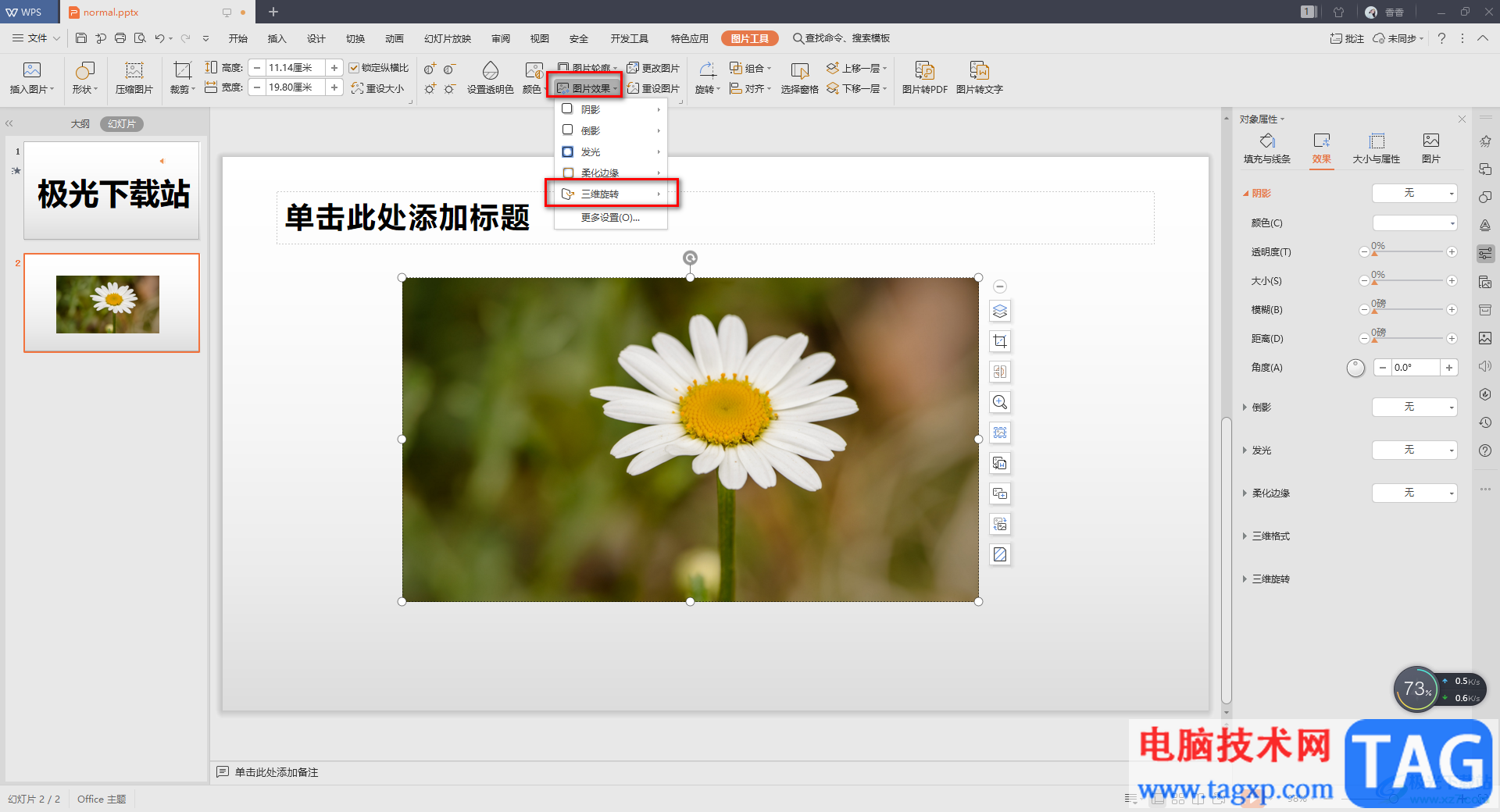The width and height of the screenshot is (1500, 812).
Task: Toggle Lock Aspect Ratio (锁定纵横比) checkbox
Action: [x=354, y=68]
